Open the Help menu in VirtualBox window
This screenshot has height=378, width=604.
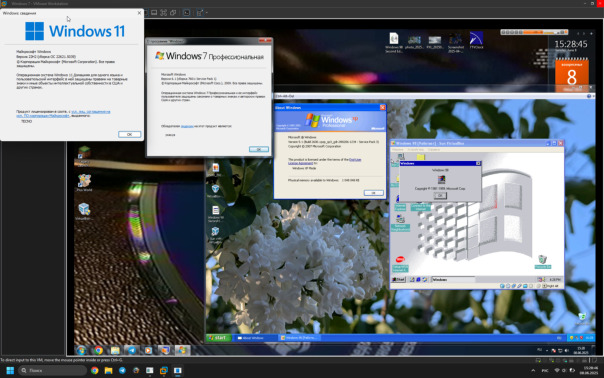point(434,150)
